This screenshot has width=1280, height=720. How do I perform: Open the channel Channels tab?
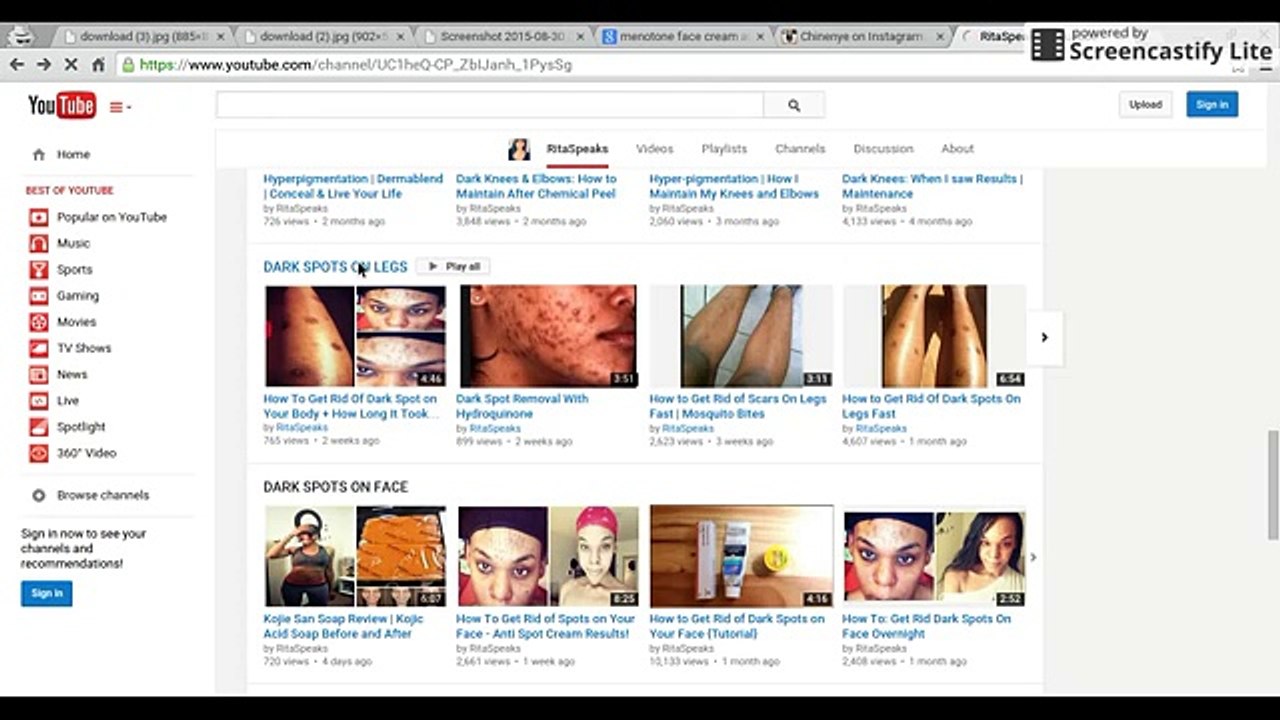[800, 149]
